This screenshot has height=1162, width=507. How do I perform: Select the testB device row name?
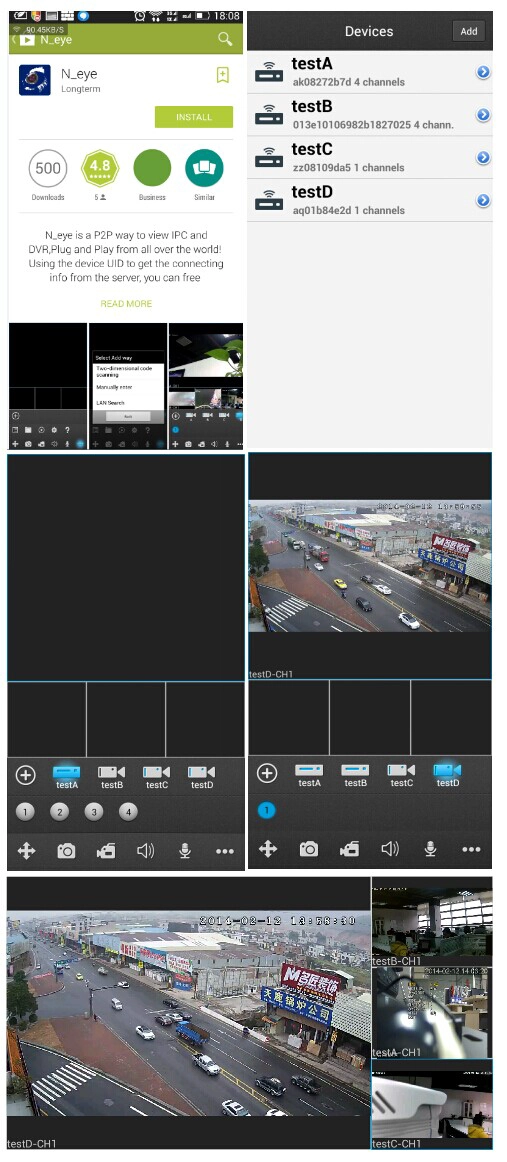coord(312,107)
